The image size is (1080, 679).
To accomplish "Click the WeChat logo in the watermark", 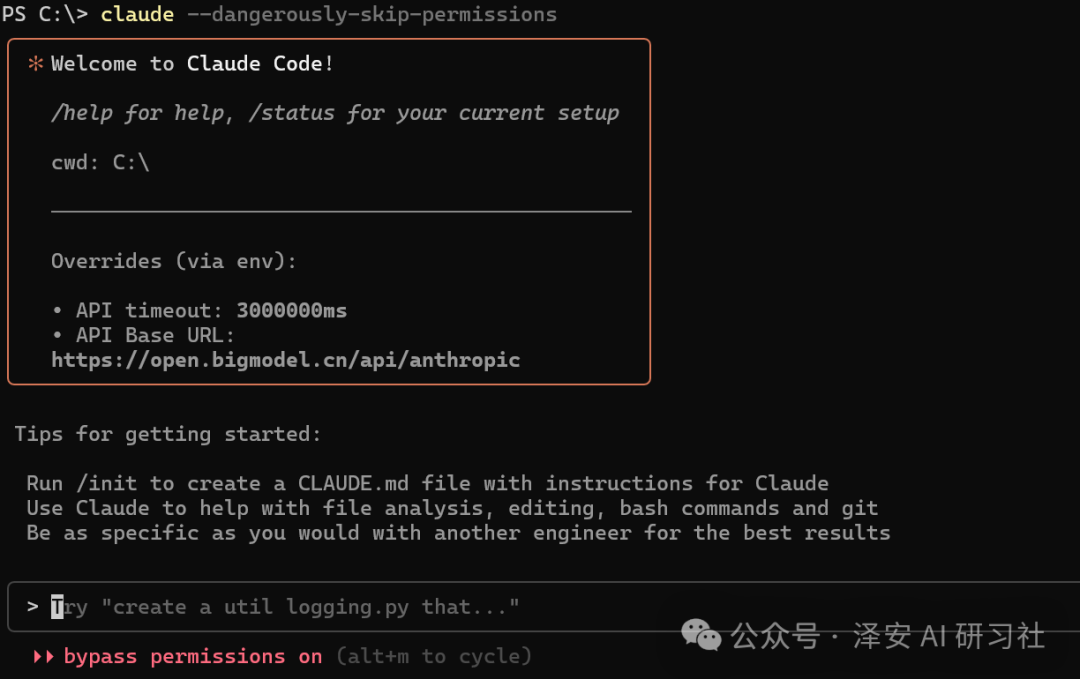I will (700, 635).
